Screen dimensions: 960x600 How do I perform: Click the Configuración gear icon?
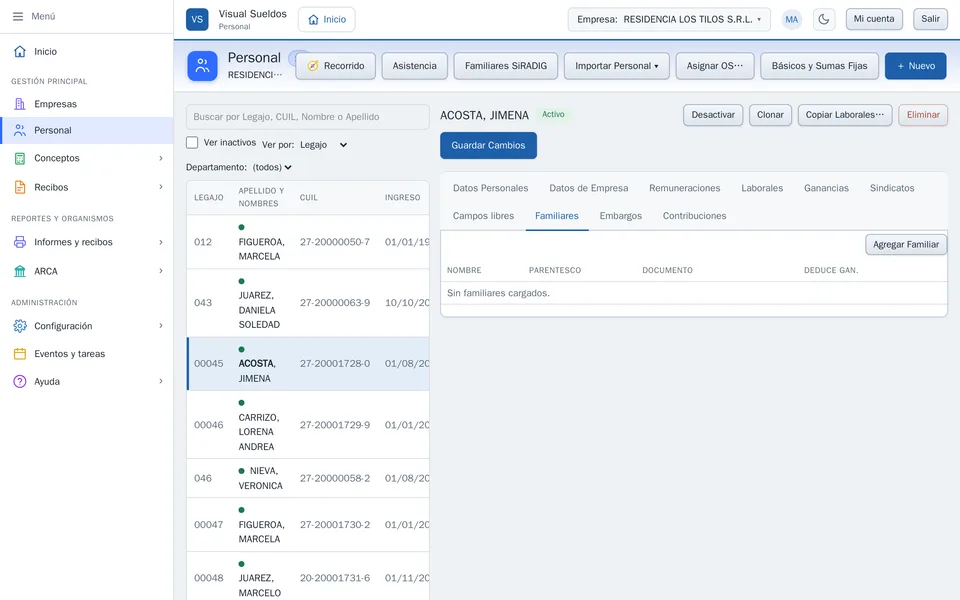pos(20,326)
